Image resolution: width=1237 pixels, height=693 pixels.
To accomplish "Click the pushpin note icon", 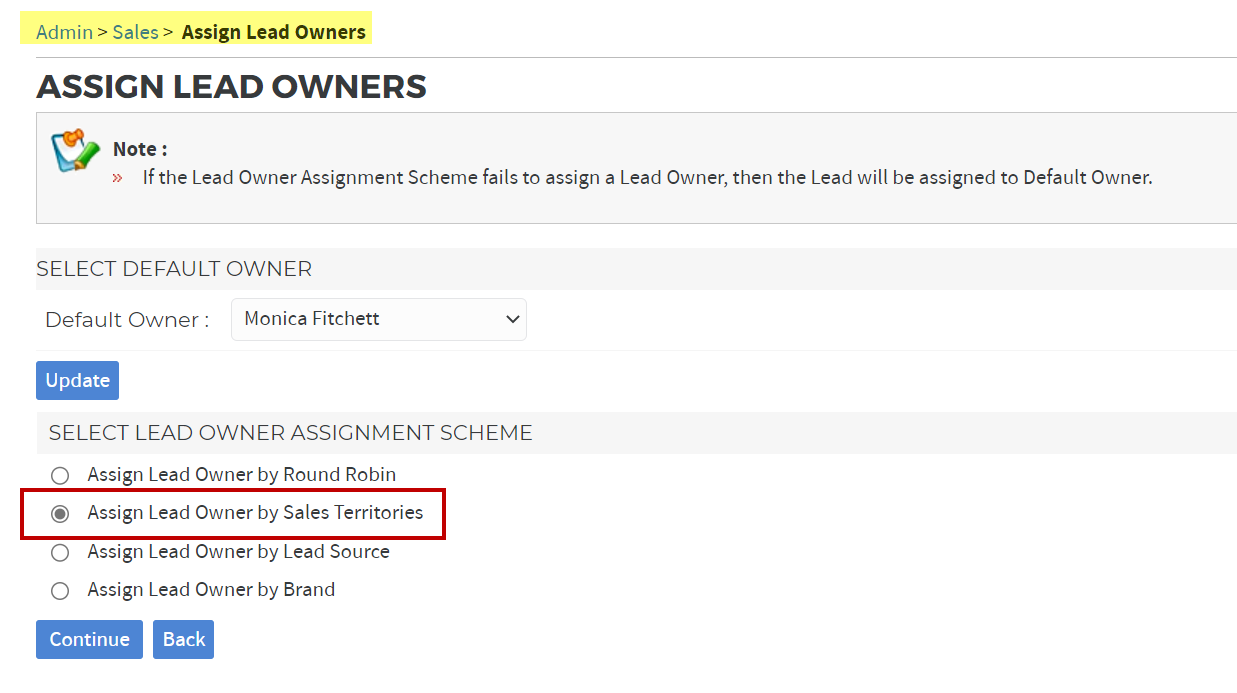I will tap(75, 151).
